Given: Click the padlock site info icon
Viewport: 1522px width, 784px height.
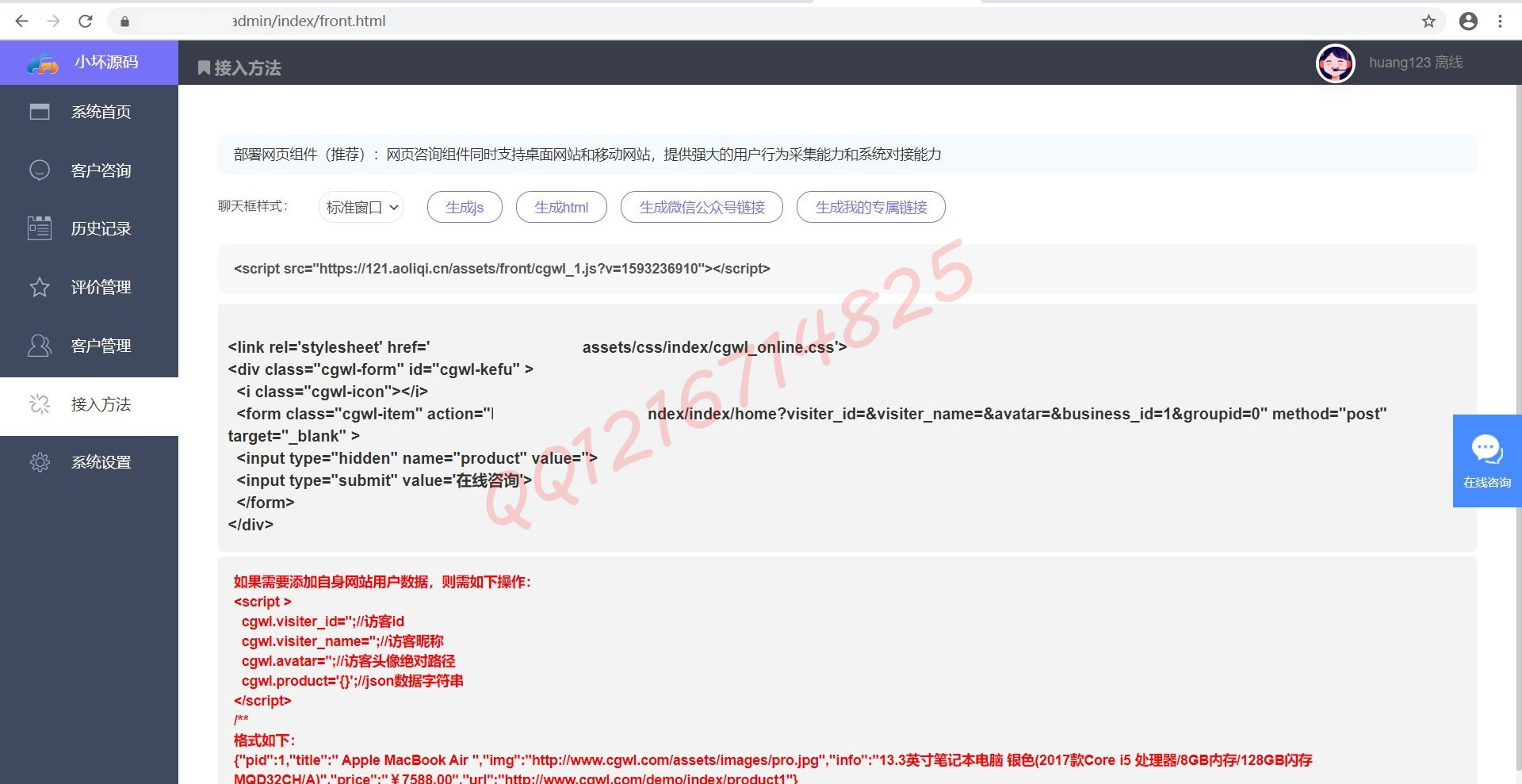Looking at the screenshot, I should click(124, 21).
